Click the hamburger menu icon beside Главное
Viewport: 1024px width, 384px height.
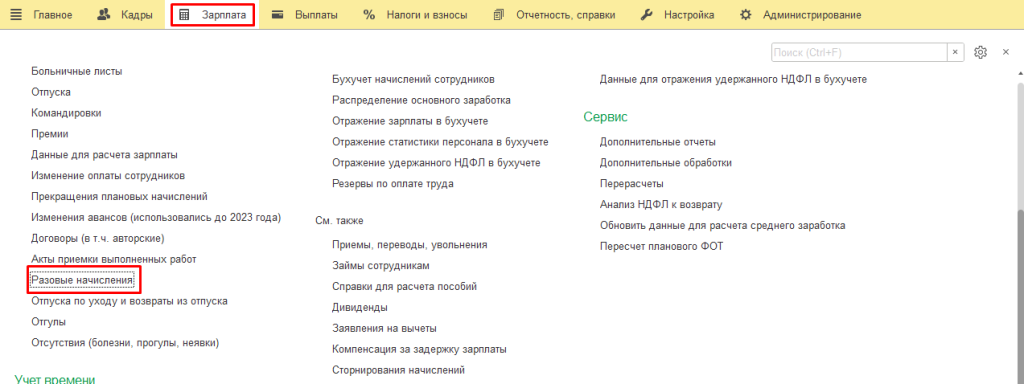[16, 14]
